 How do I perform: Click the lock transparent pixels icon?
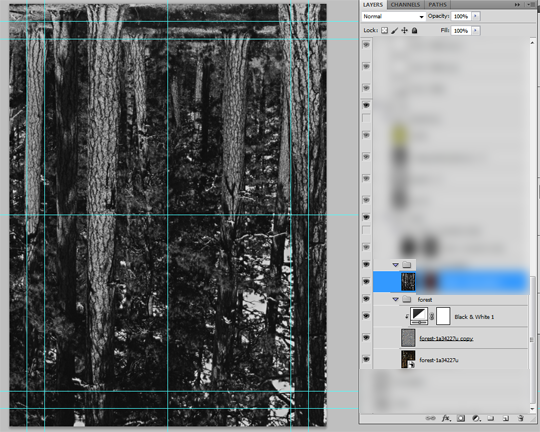click(x=384, y=31)
